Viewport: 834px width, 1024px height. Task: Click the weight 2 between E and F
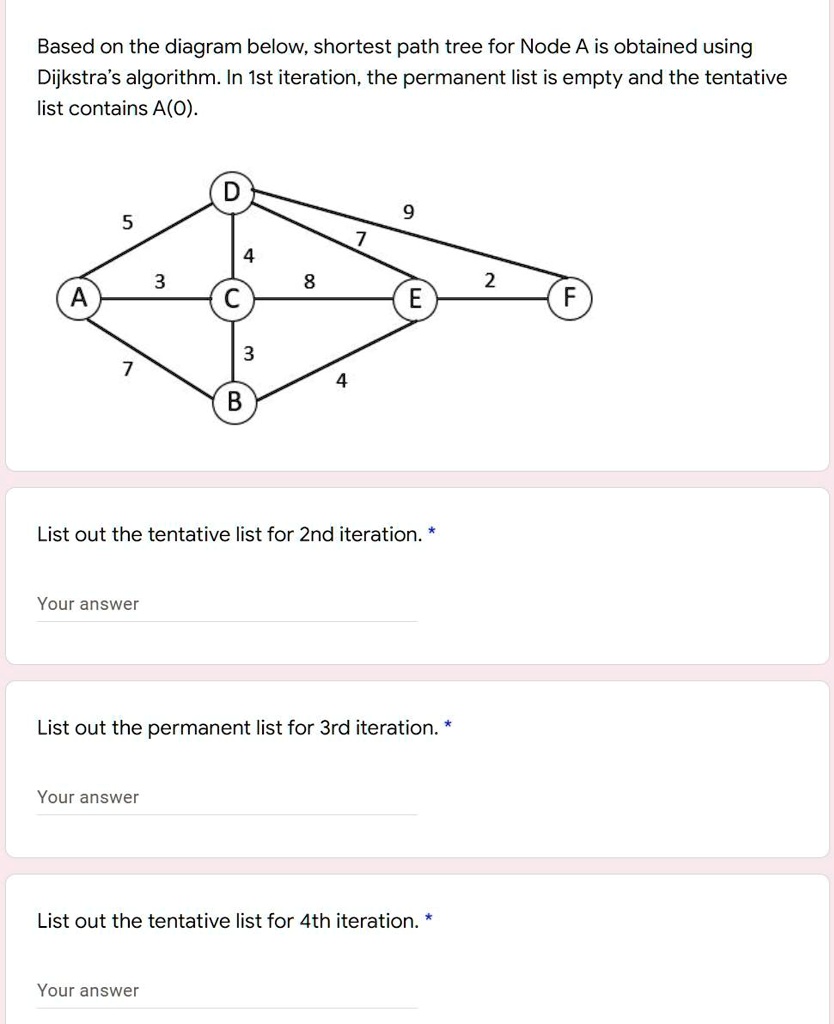[x=491, y=279]
